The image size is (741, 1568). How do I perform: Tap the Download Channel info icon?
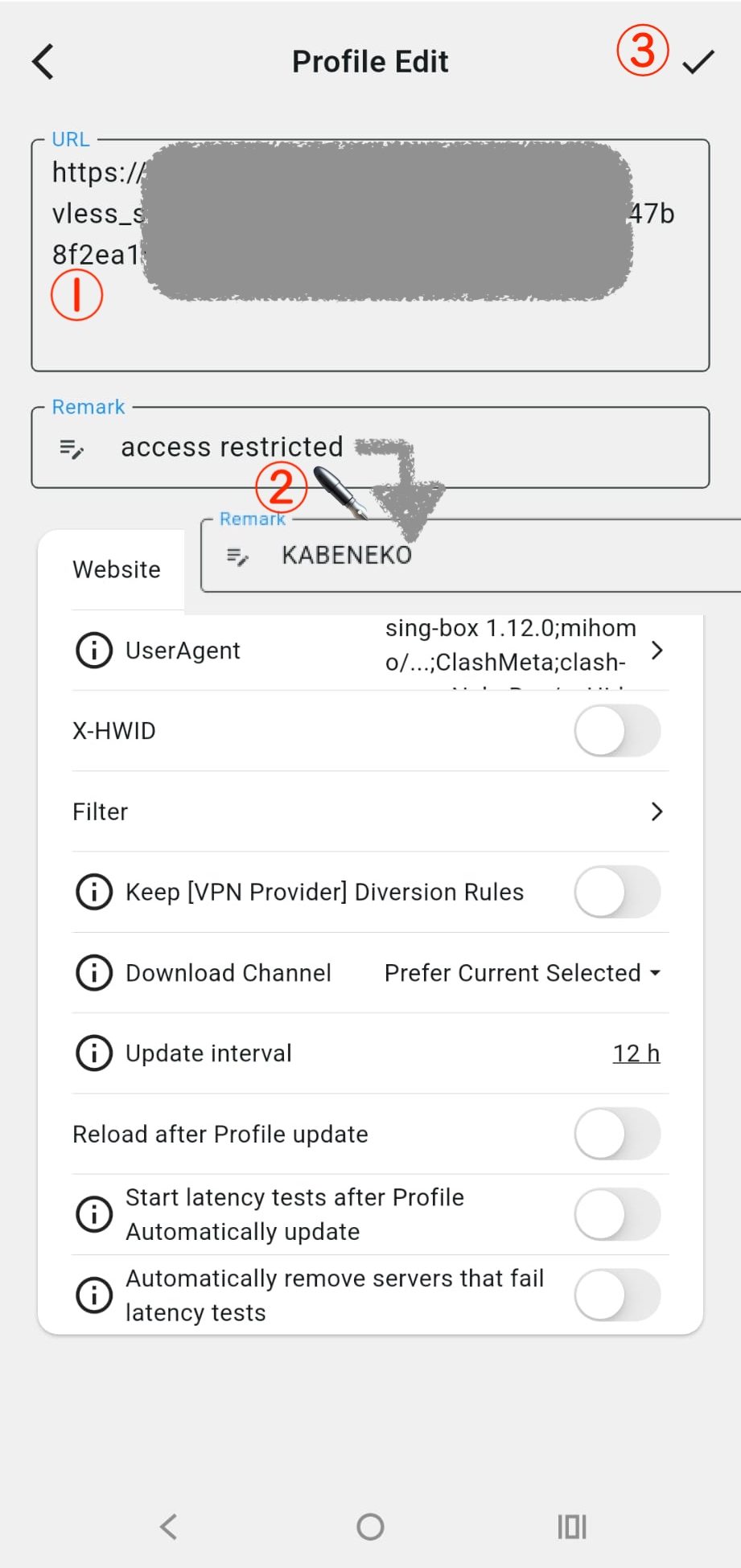click(94, 973)
